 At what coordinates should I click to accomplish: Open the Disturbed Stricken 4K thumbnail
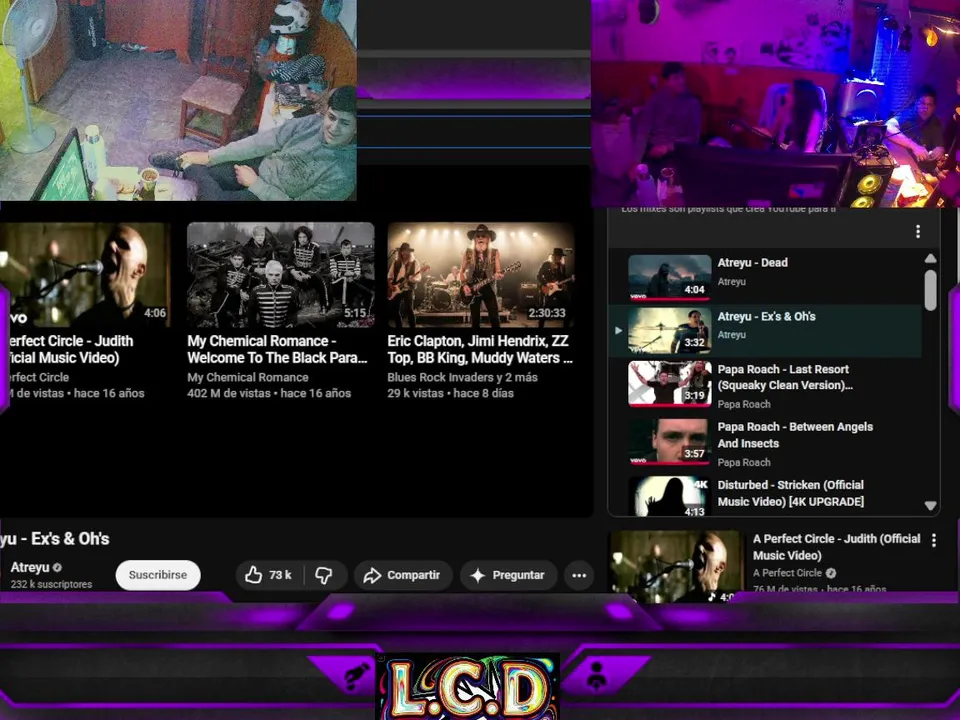[670, 496]
